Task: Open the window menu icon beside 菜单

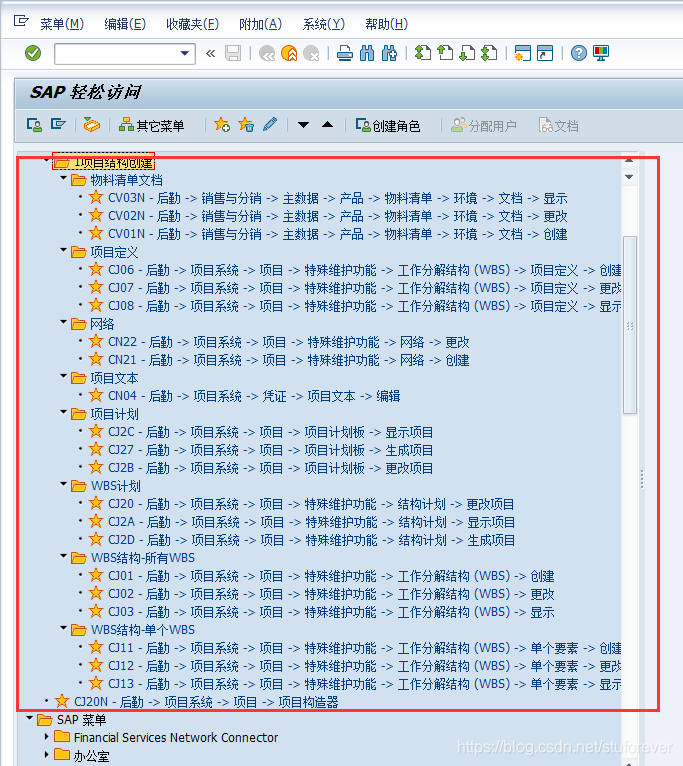Action: pos(21,21)
